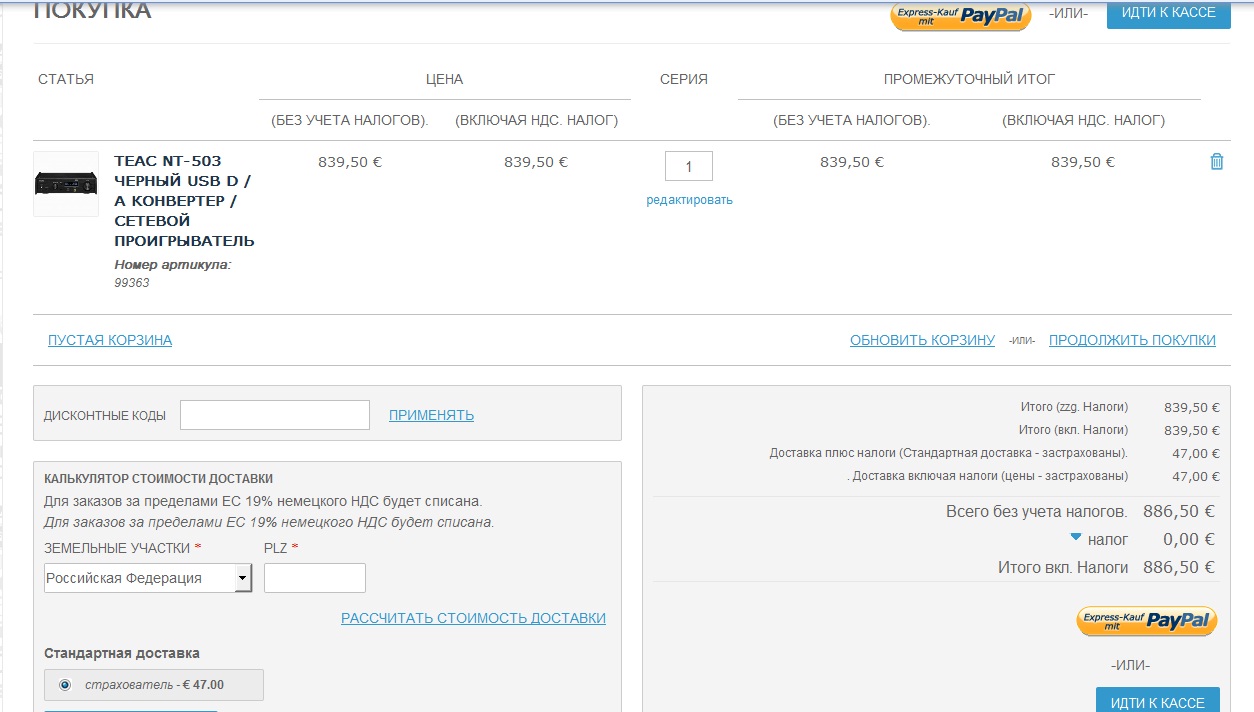Select the страхователь €47.00 shipping option
This screenshot has width=1254, height=712.
coord(66,685)
